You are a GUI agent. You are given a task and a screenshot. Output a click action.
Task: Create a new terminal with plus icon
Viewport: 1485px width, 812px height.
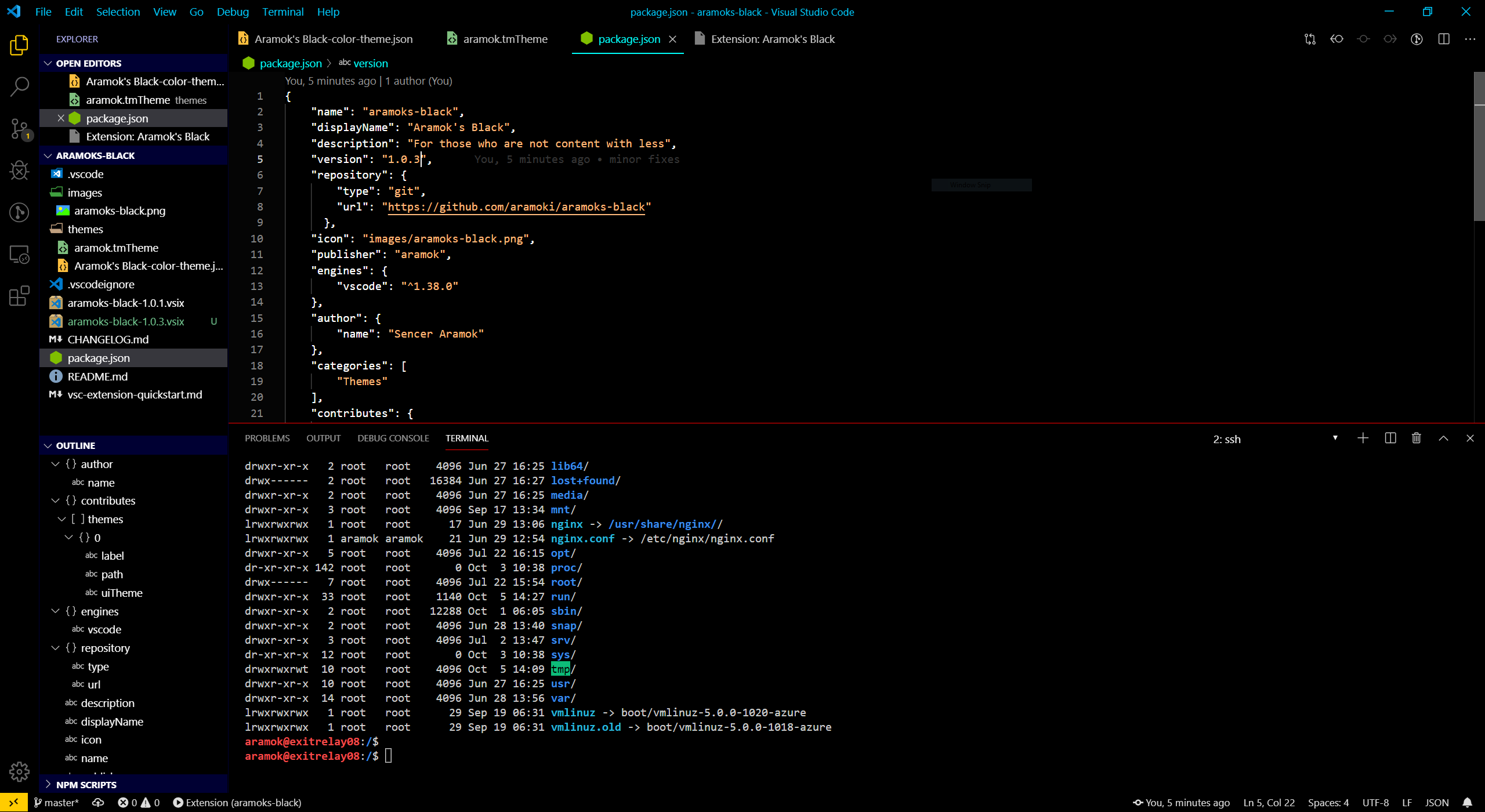click(x=1363, y=438)
